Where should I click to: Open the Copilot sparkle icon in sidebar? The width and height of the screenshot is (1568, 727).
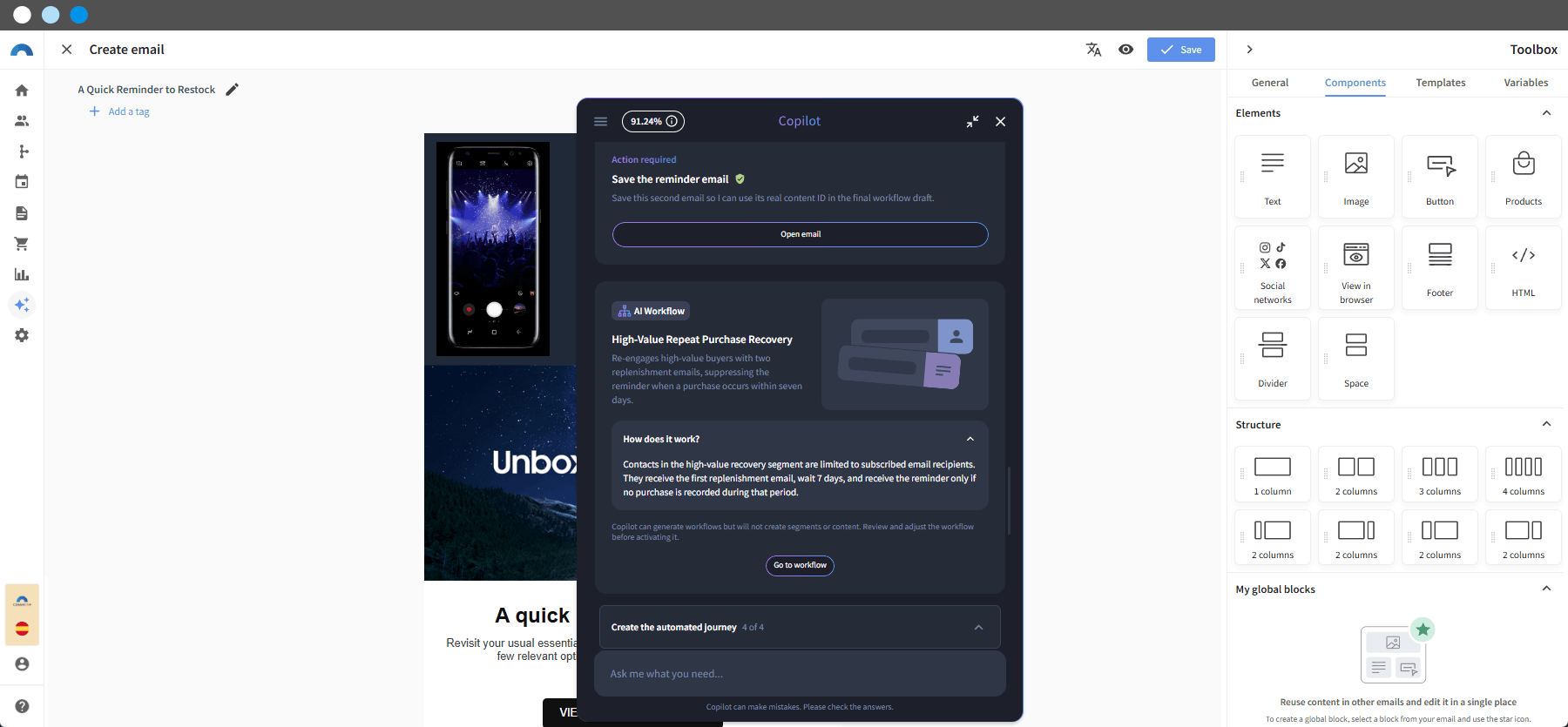coord(22,305)
